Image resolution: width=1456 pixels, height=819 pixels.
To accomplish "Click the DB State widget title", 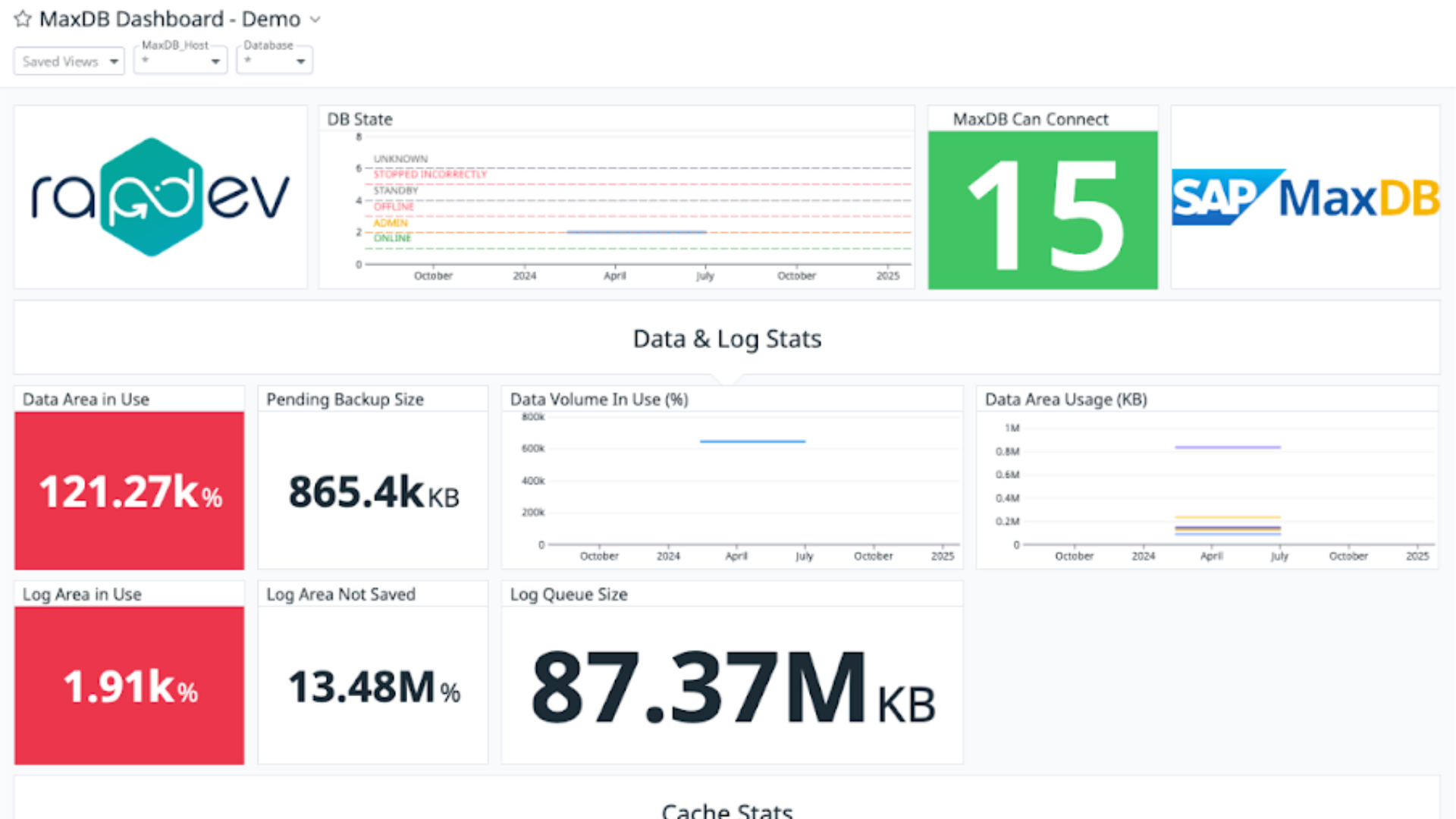I will click(x=359, y=119).
